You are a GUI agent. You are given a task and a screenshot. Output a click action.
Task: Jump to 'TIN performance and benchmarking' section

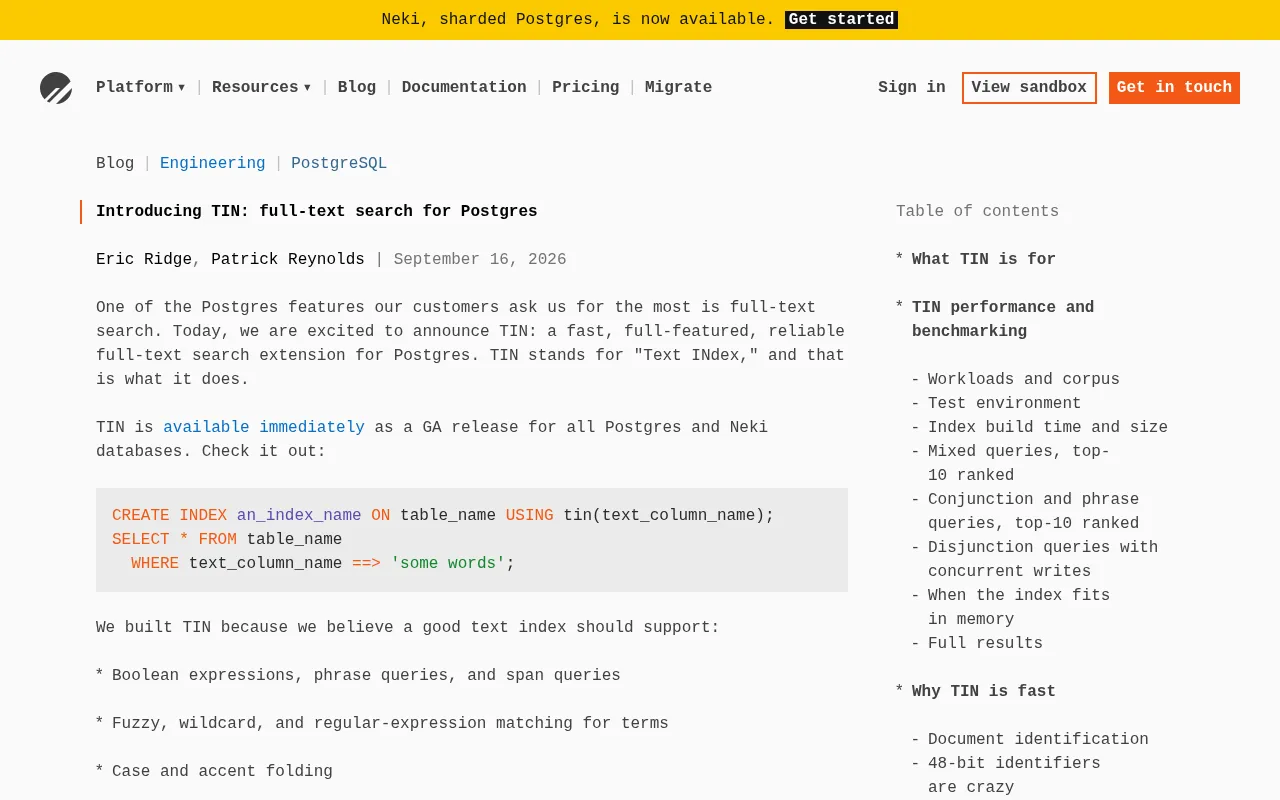pos(1003,319)
